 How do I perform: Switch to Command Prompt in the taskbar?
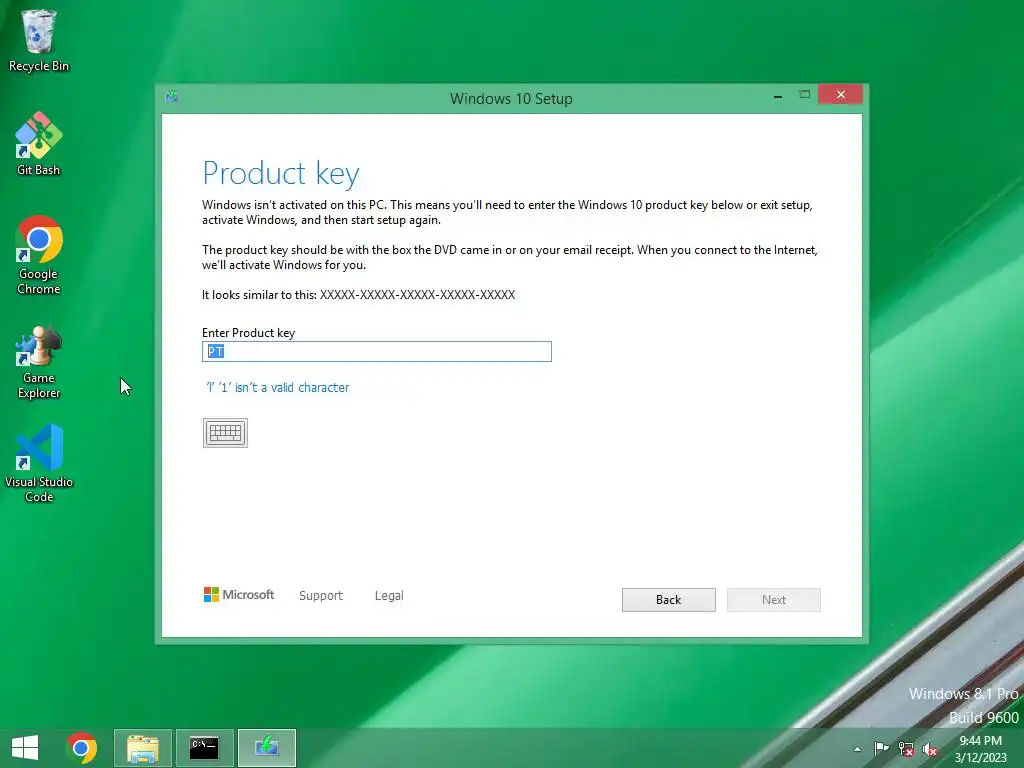point(204,748)
